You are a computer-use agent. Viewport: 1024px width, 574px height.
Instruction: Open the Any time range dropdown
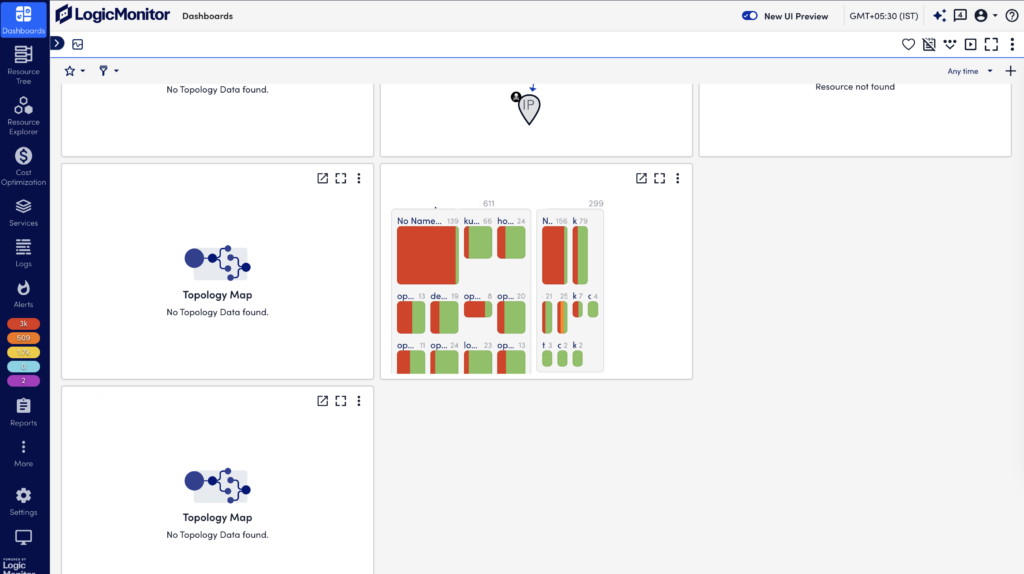tap(970, 71)
